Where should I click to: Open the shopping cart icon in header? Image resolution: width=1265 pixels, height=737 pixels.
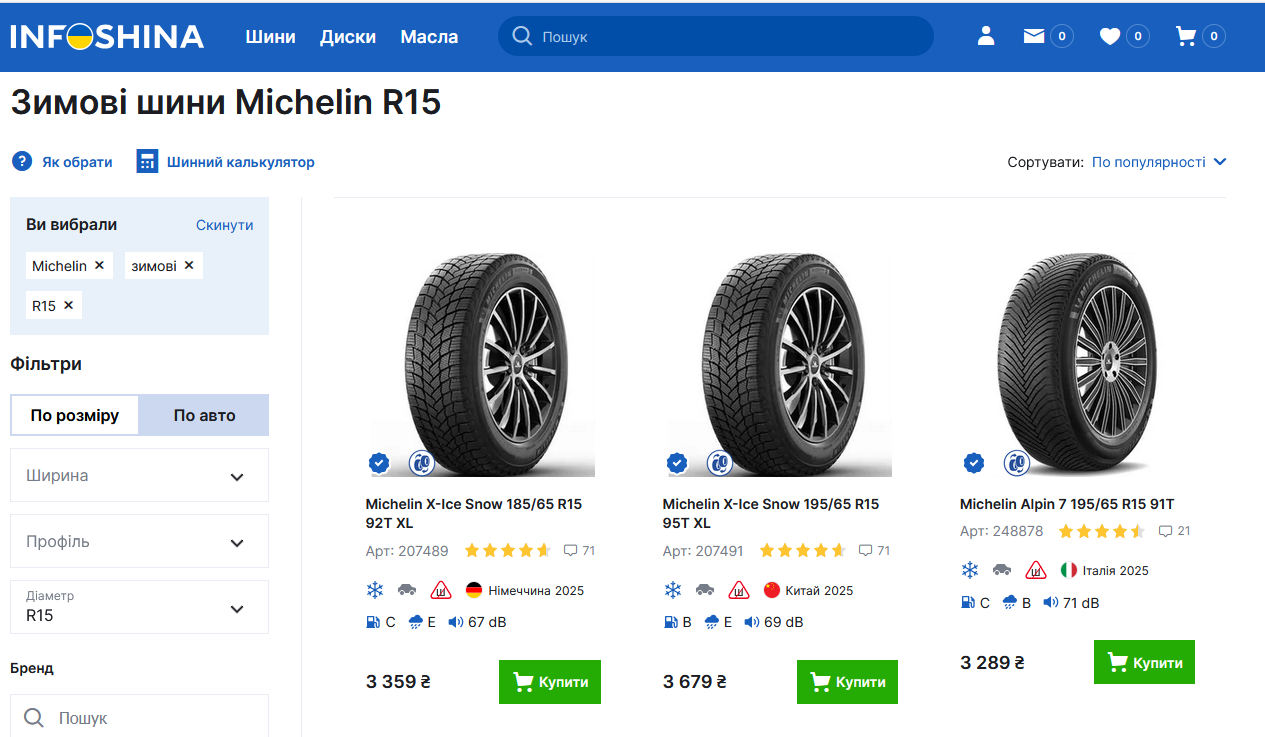[1186, 36]
